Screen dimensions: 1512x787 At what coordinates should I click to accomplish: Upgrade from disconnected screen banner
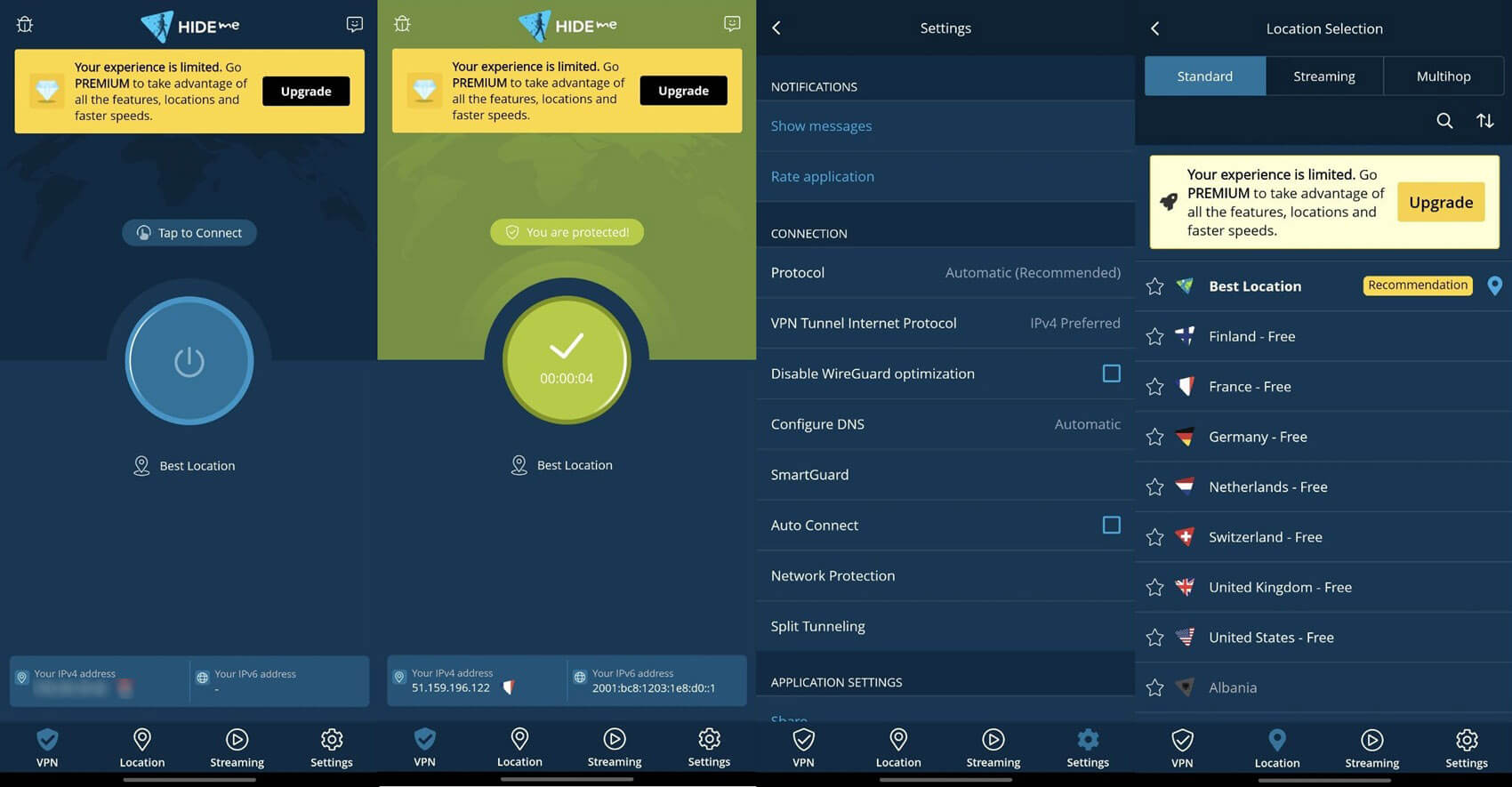coord(306,92)
